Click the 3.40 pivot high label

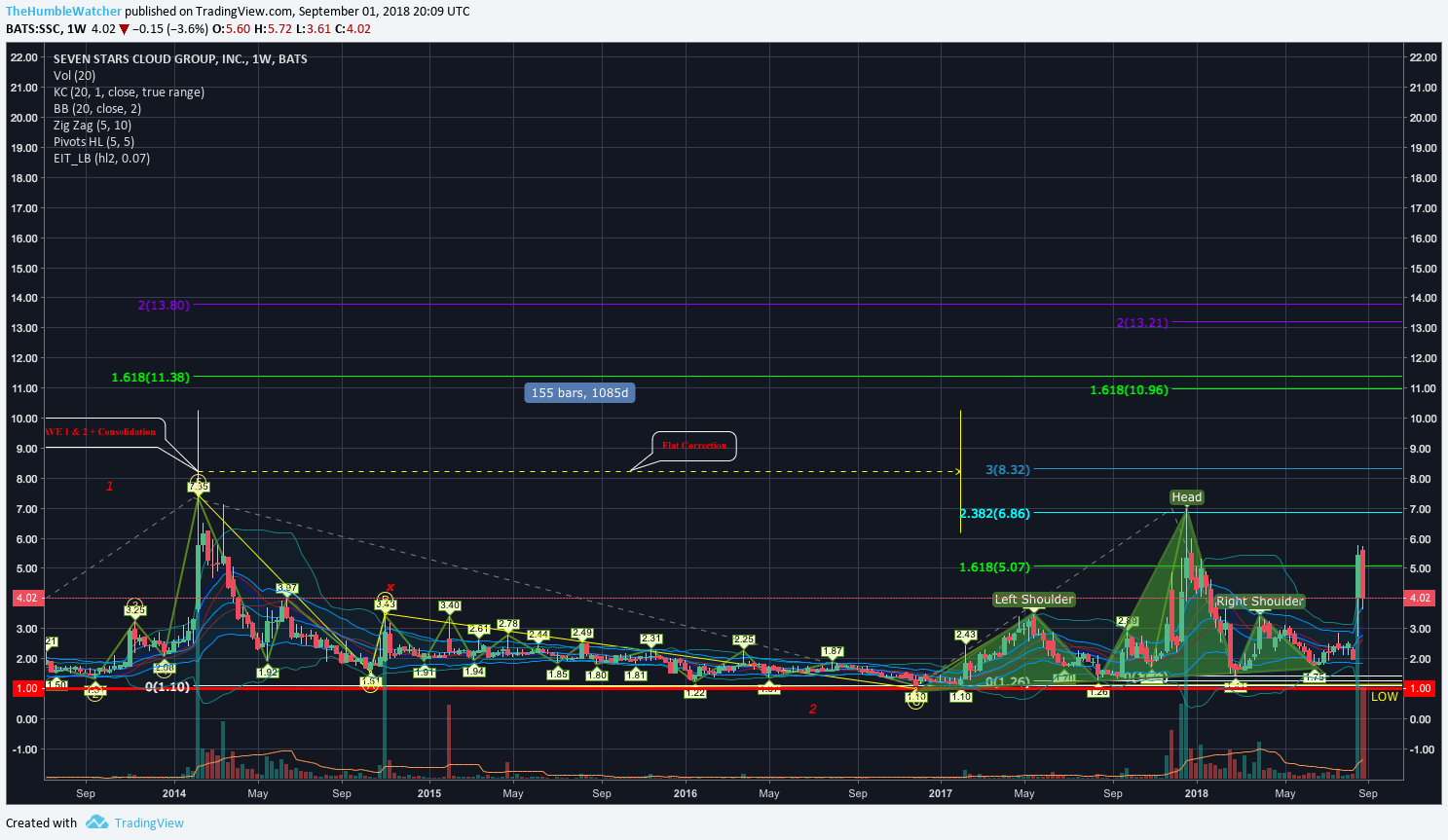pos(450,605)
